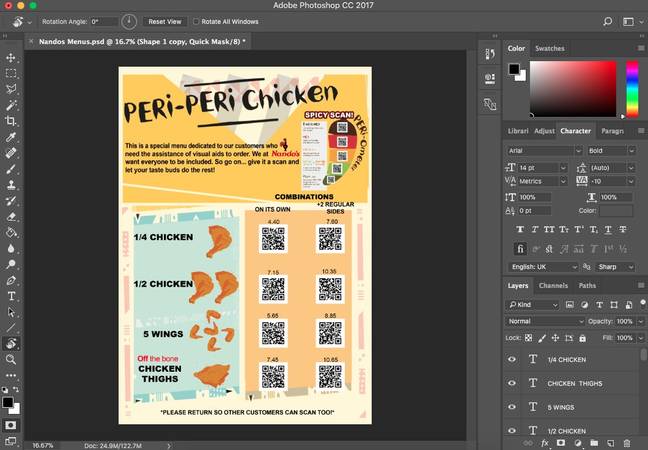Screen dimensions: 648x450
Task: Select the Eraser tool
Action: tap(11, 217)
